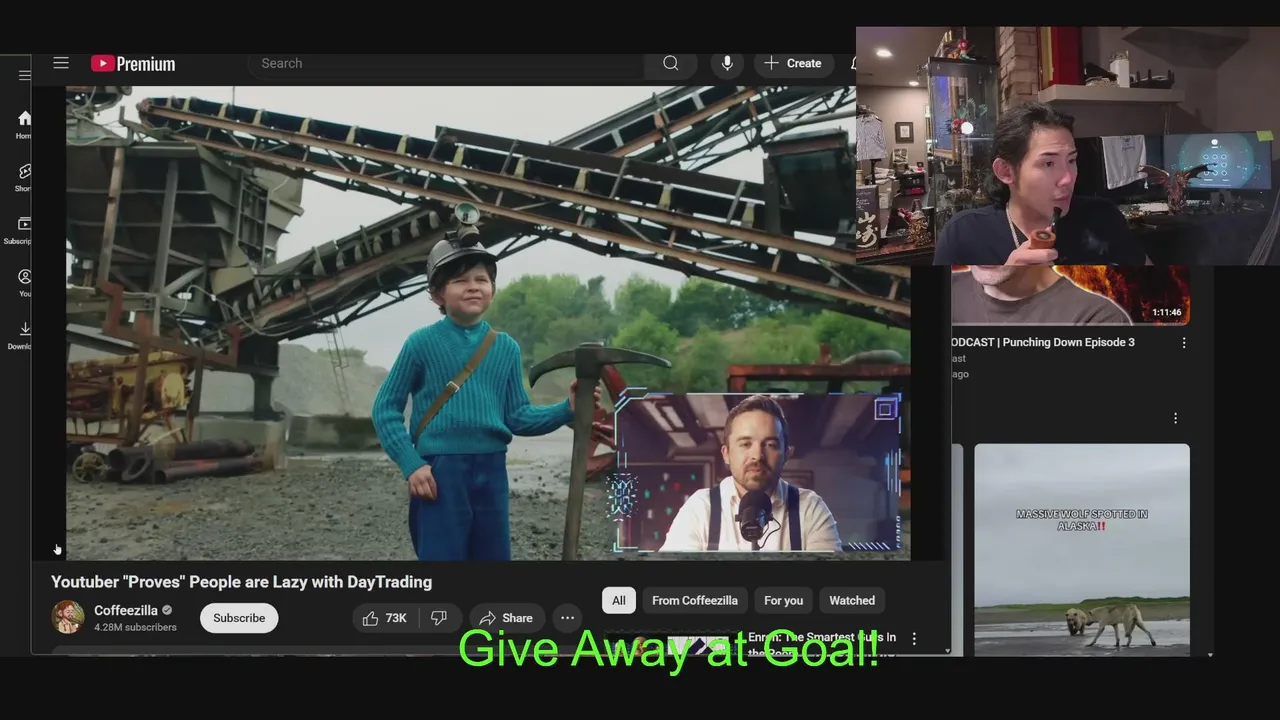The width and height of the screenshot is (1280, 720).
Task: Like the video with 73K likes
Action: [385, 618]
